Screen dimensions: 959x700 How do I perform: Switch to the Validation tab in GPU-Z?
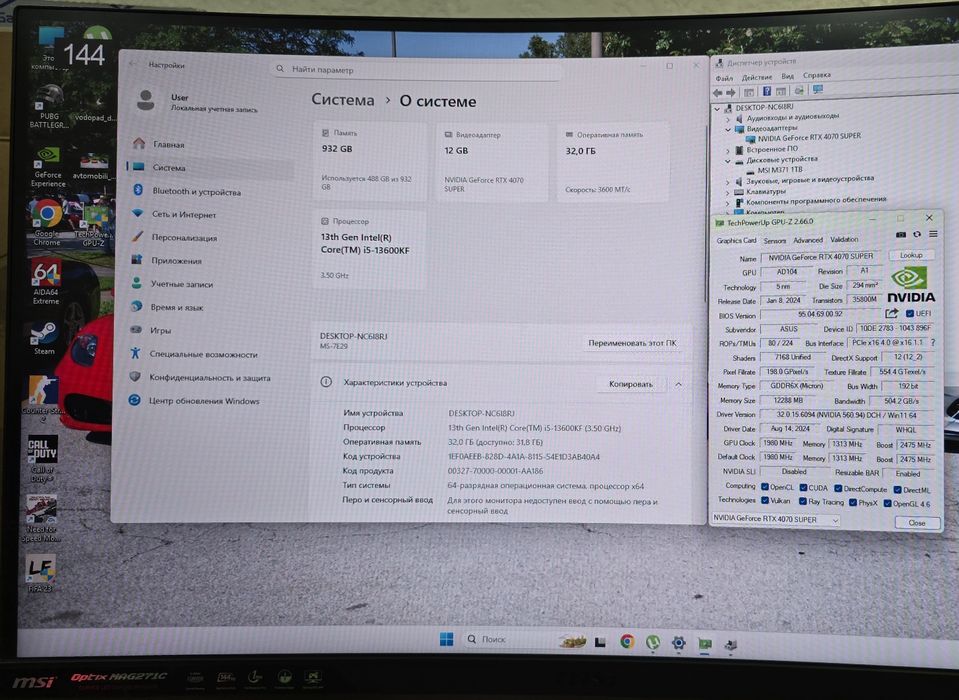pos(844,240)
